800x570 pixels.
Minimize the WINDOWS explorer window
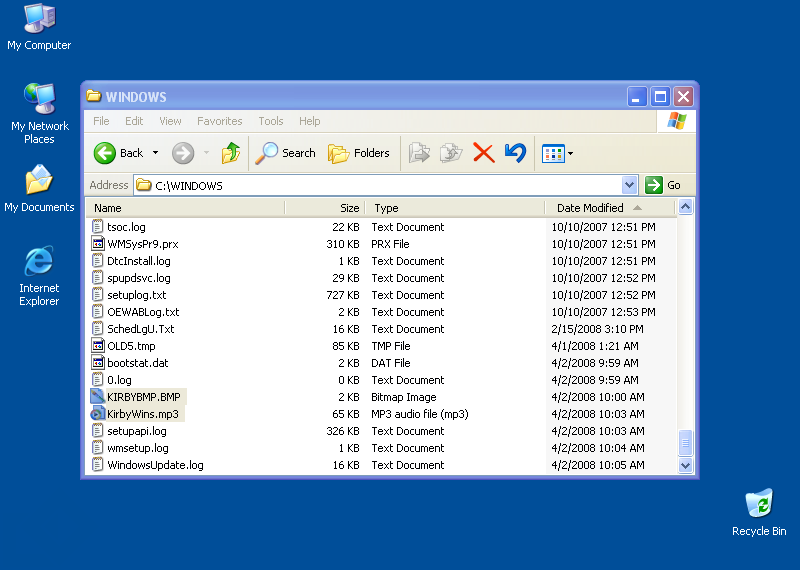click(x=637, y=96)
